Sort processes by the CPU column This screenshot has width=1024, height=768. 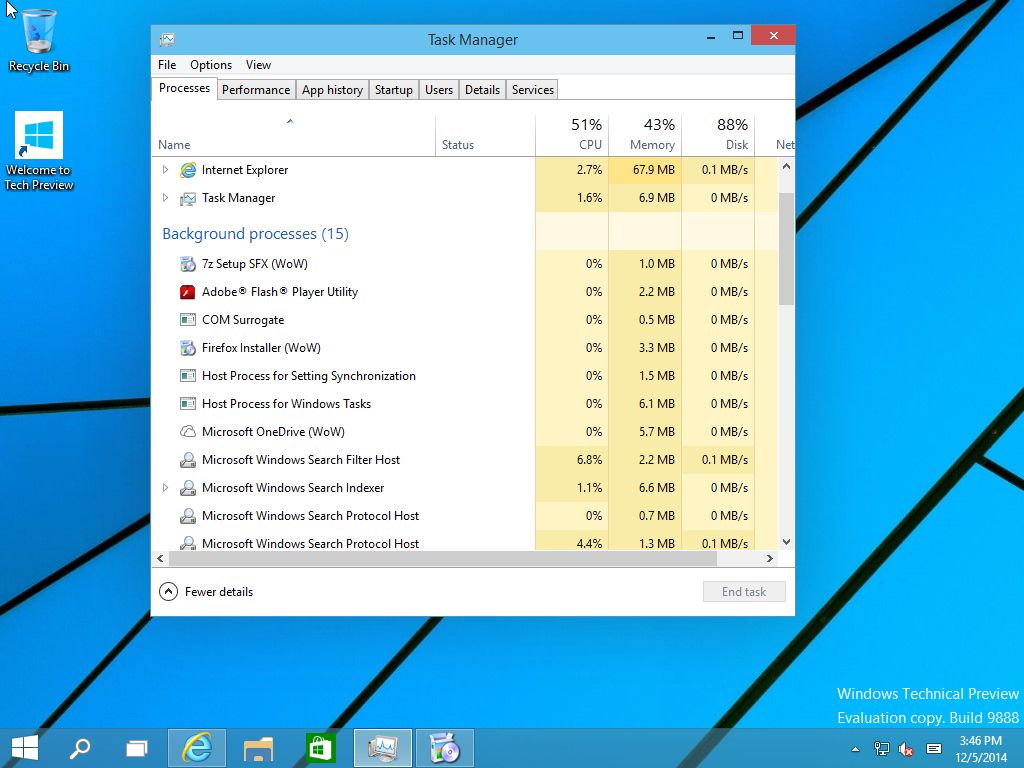pos(572,136)
